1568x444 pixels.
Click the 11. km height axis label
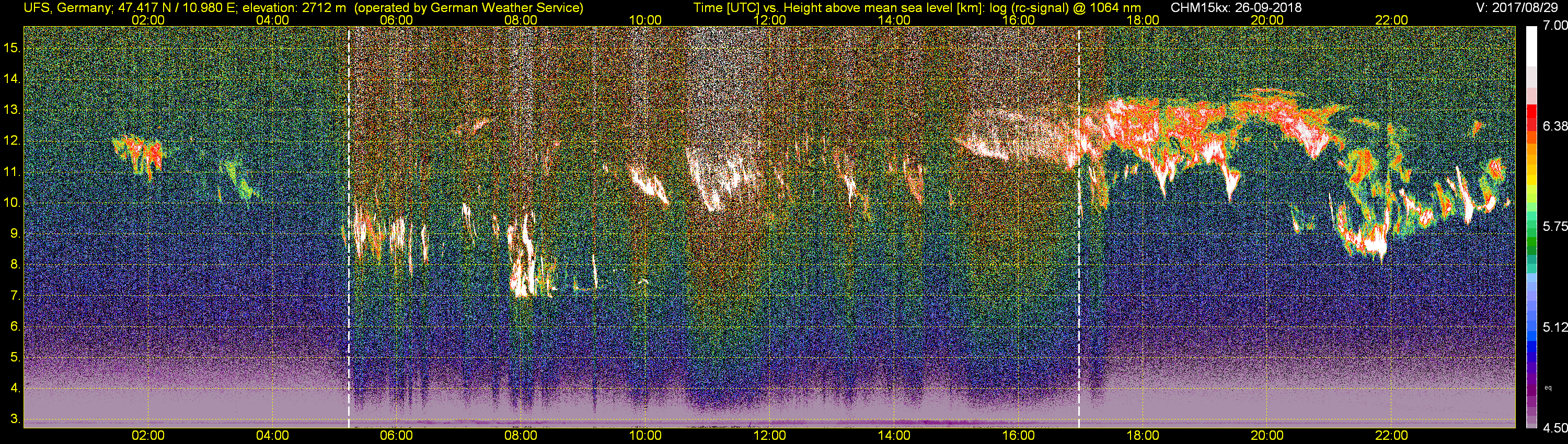click(x=11, y=172)
